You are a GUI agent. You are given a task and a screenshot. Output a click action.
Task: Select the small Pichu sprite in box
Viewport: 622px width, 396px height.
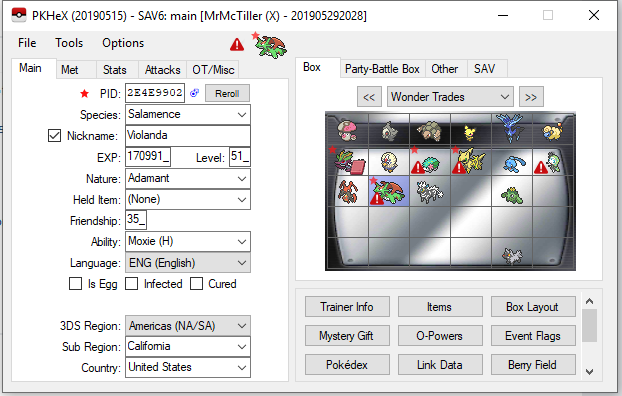click(x=470, y=133)
